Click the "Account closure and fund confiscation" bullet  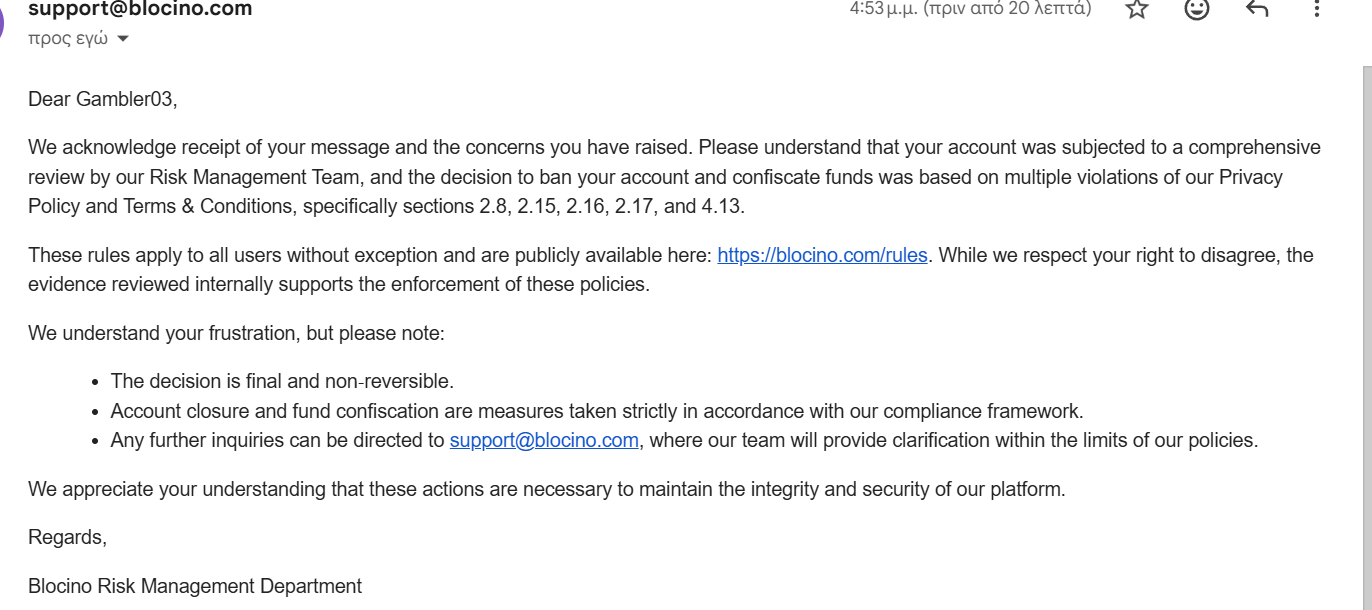point(596,411)
